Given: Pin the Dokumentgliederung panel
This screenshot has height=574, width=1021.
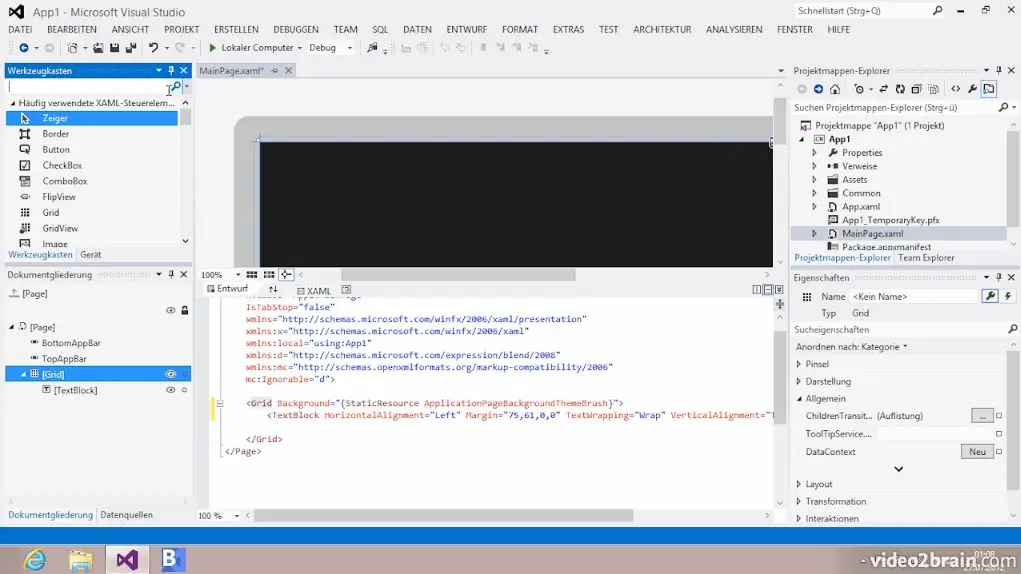Looking at the screenshot, I should (x=171, y=275).
